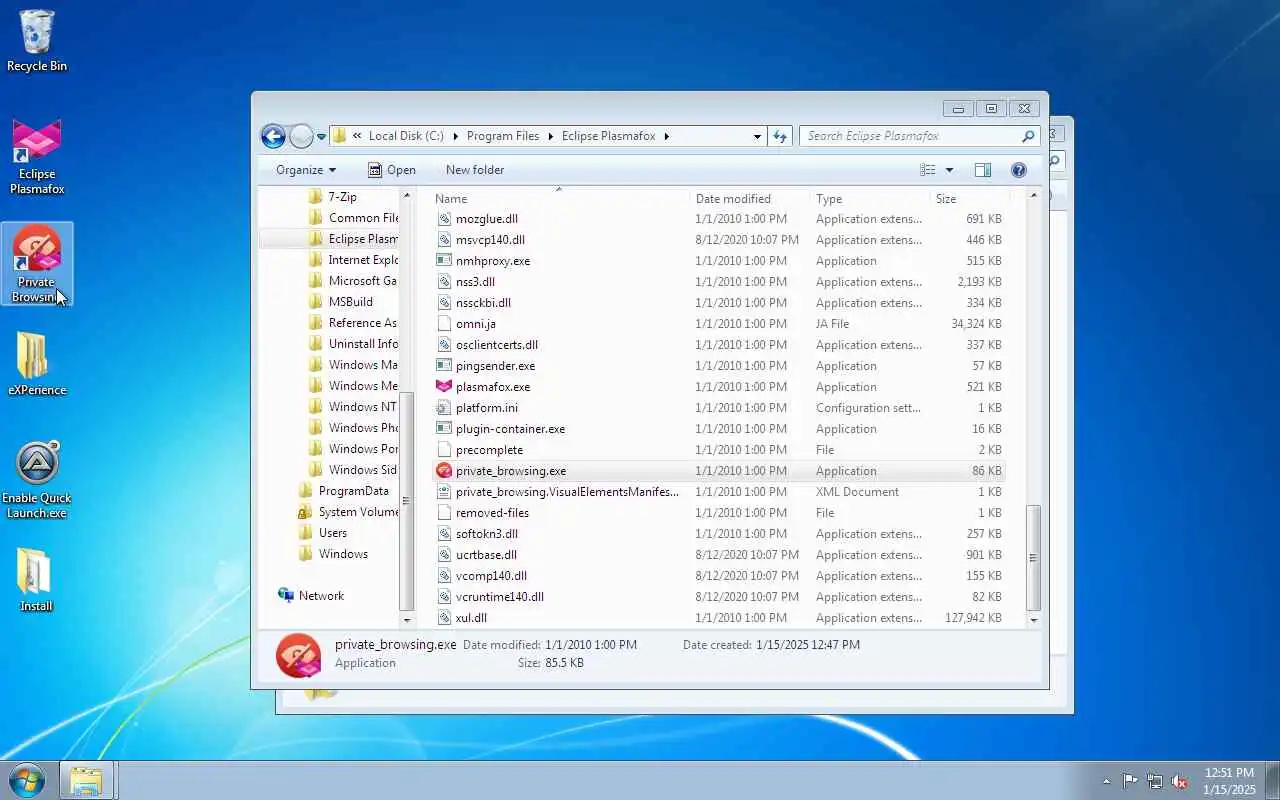Screen dimensions: 1280x800
Task: Expand the breadcrumb overflow chevron
Action: [x=357, y=136]
